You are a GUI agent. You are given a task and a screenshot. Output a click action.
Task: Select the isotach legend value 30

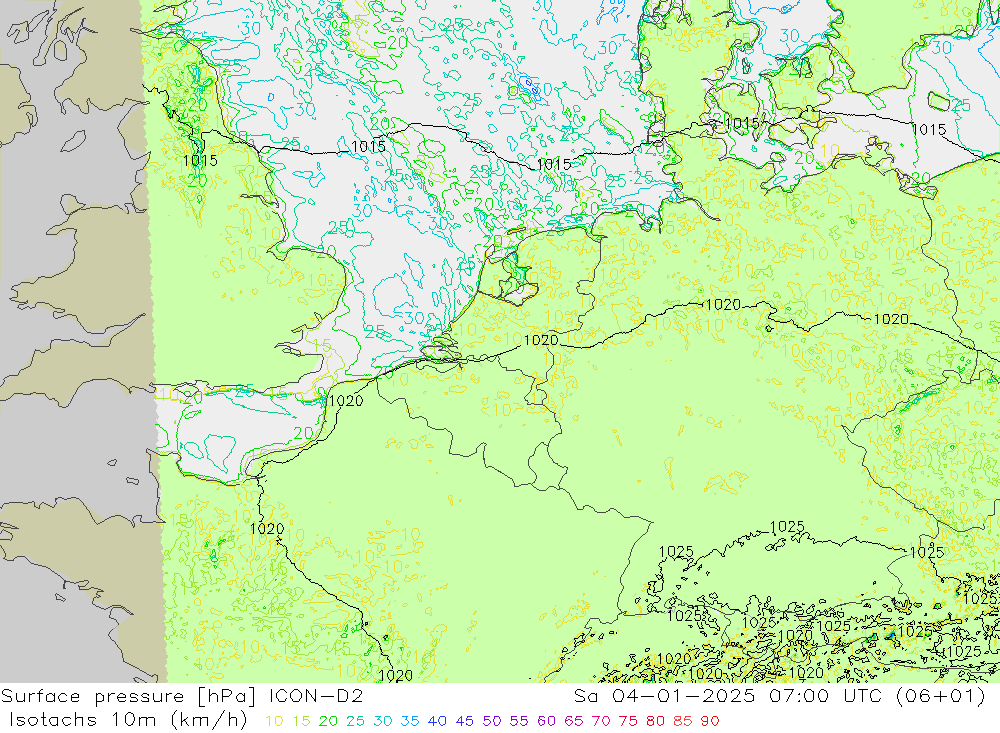pos(383,722)
